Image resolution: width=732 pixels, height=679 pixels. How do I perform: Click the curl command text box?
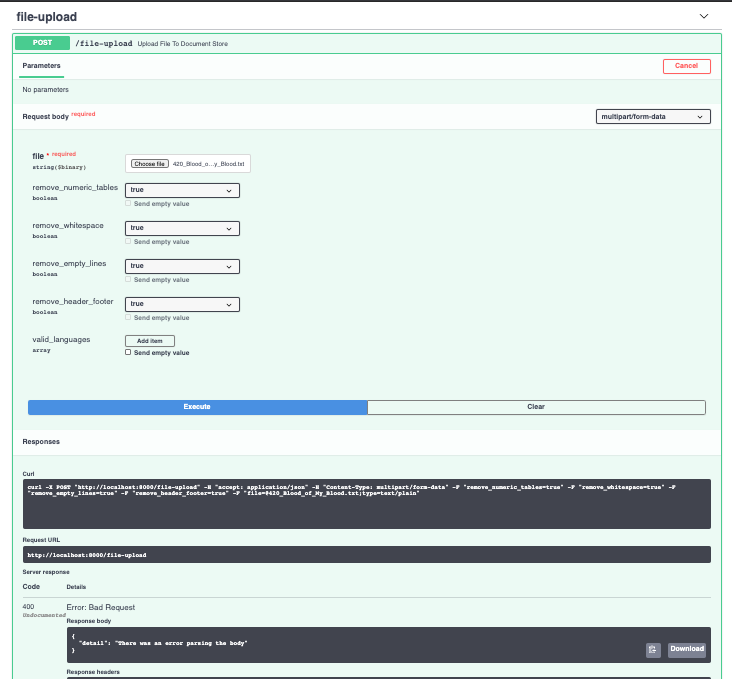coord(366,504)
